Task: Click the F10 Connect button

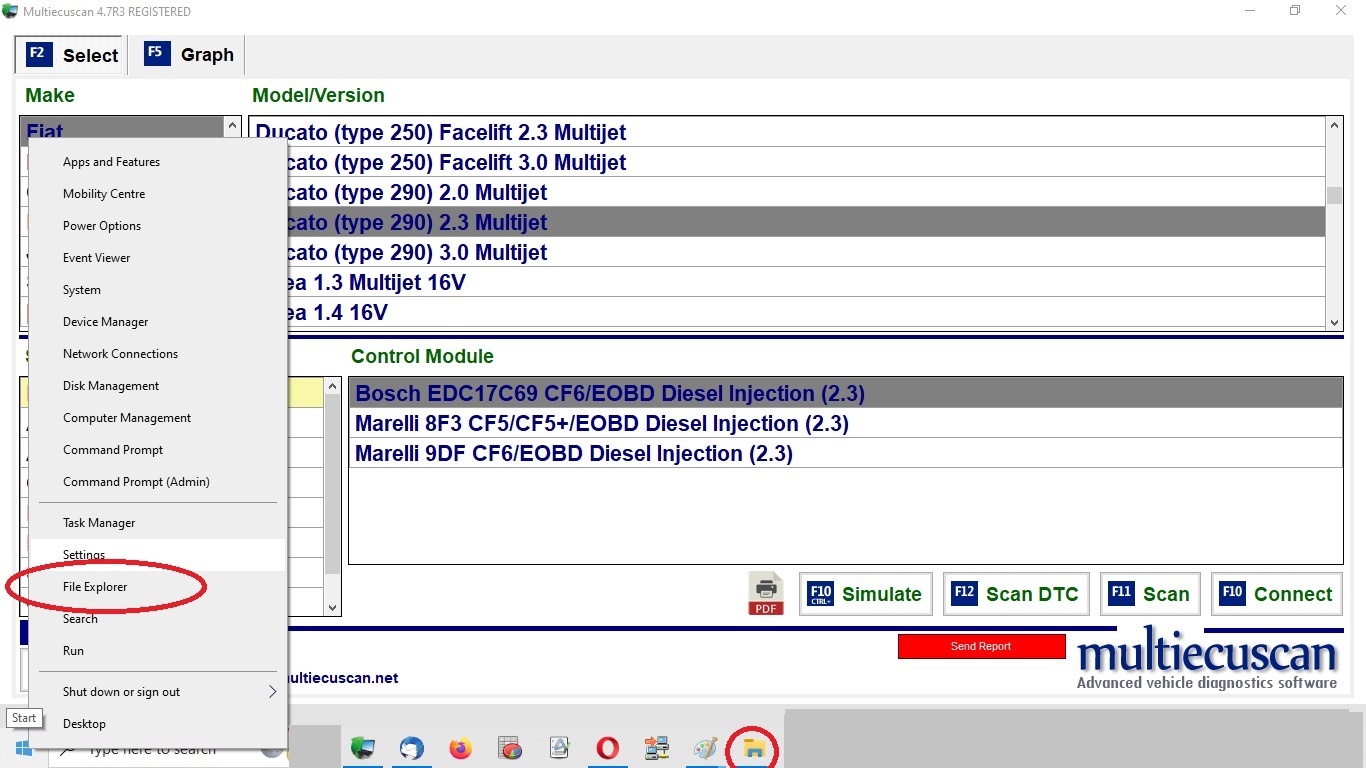Action: 1277,594
